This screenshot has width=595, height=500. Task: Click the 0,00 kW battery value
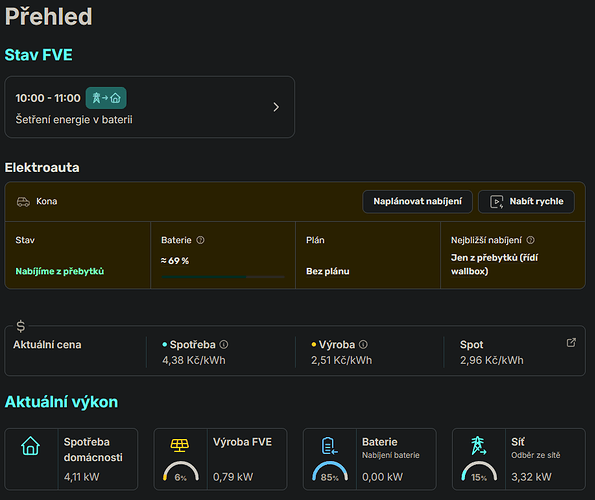382,477
